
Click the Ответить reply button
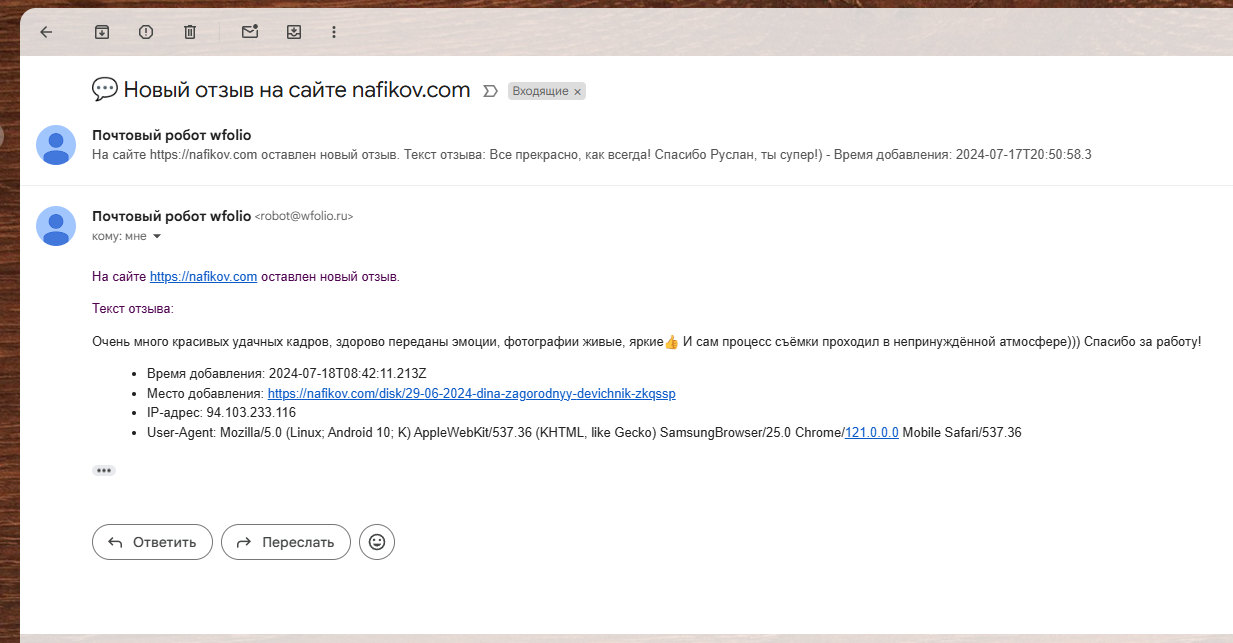152,541
